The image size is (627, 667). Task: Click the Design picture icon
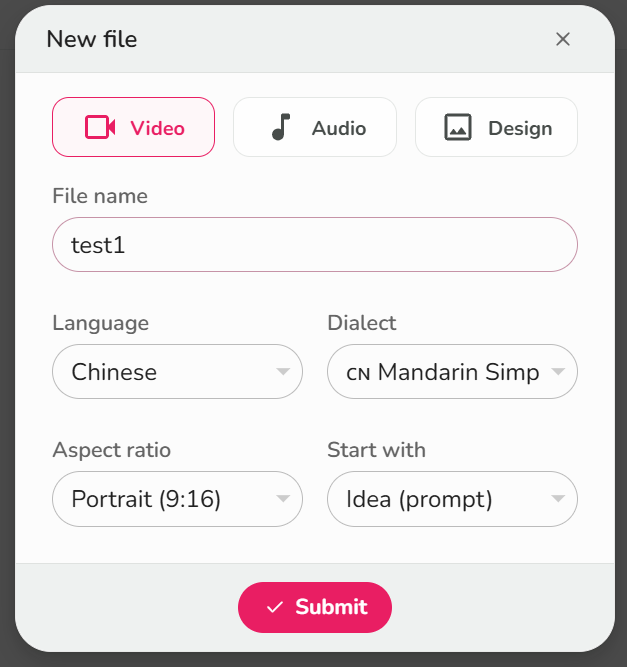coord(458,127)
